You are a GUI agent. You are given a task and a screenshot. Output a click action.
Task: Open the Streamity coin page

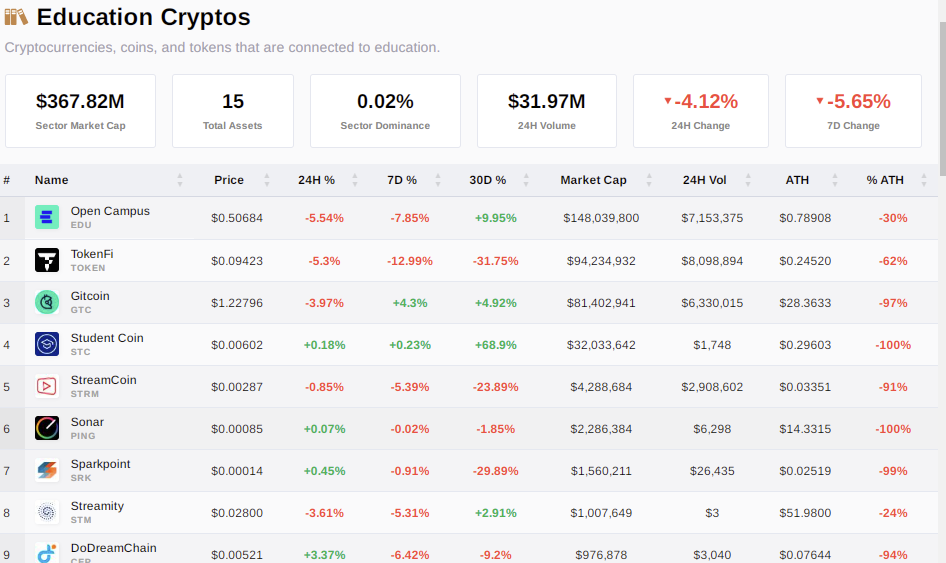point(97,506)
